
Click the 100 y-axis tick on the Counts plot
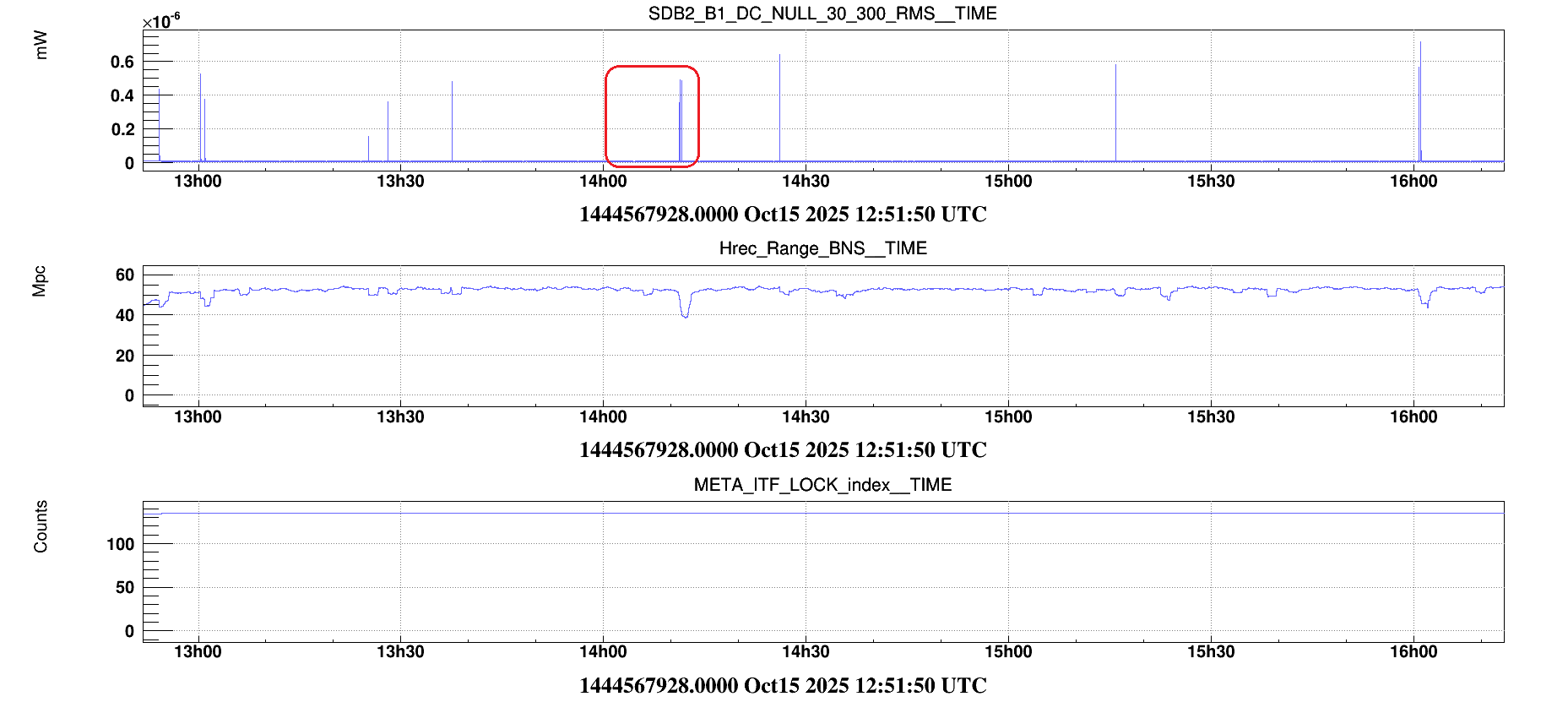(121, 544)
